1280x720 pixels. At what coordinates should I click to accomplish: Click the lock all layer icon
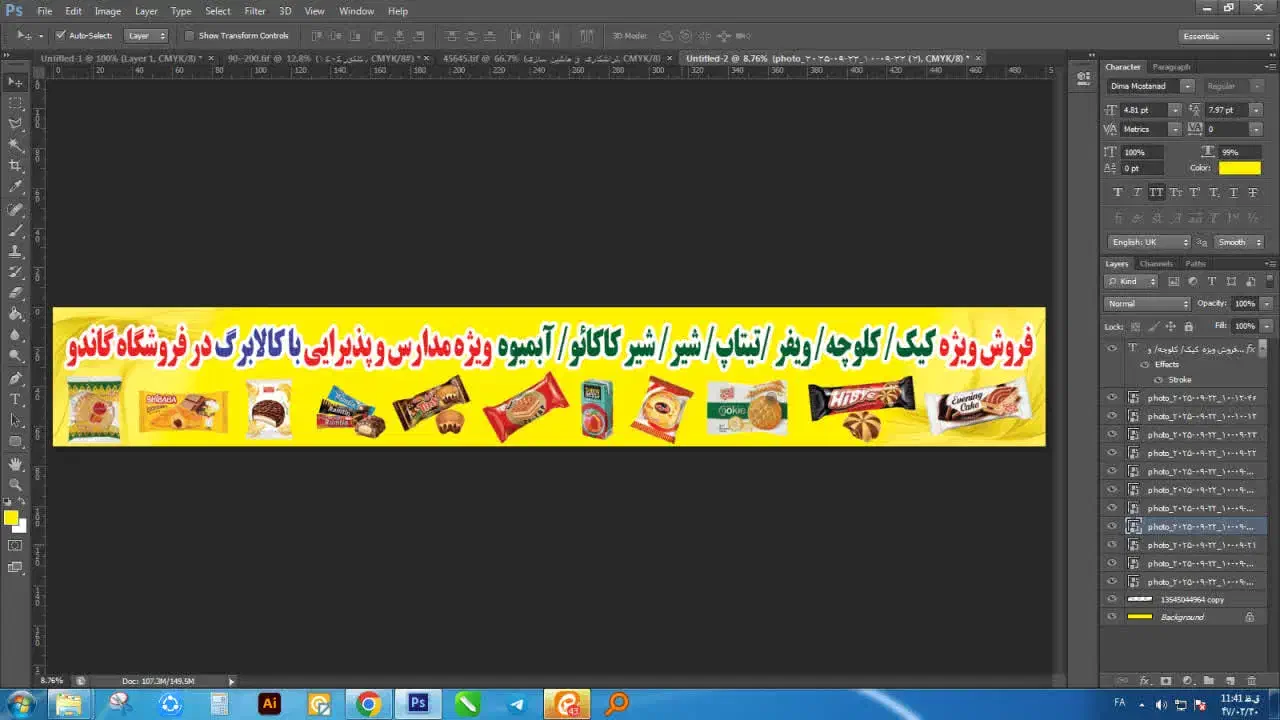[x=1188, y=327]
